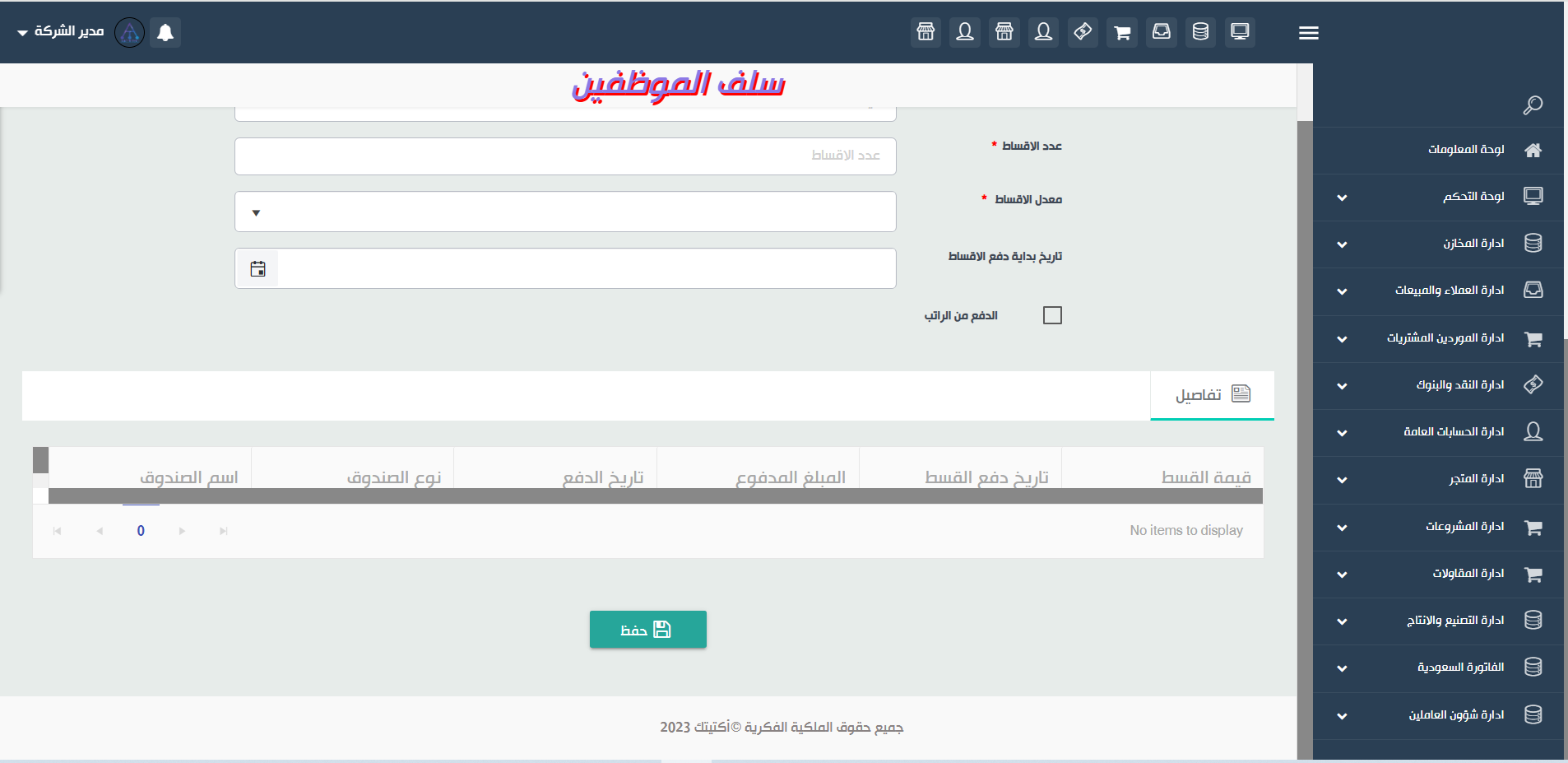Click the user icon beside ادارة الحسابات العامة
The image size is (1568, 763).
[x=1533, y=432]
